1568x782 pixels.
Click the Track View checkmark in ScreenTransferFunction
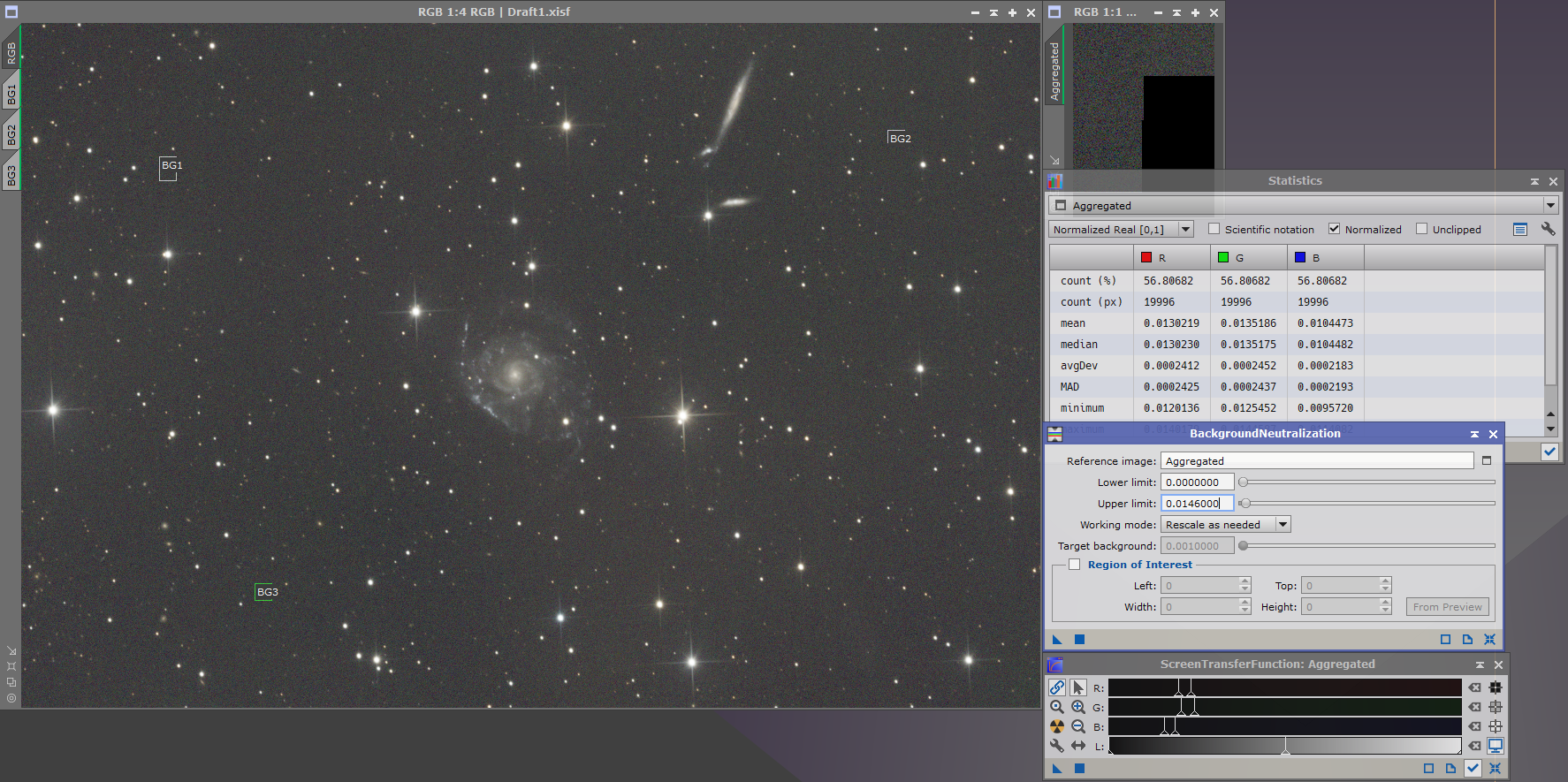(x=1473, y=768)
